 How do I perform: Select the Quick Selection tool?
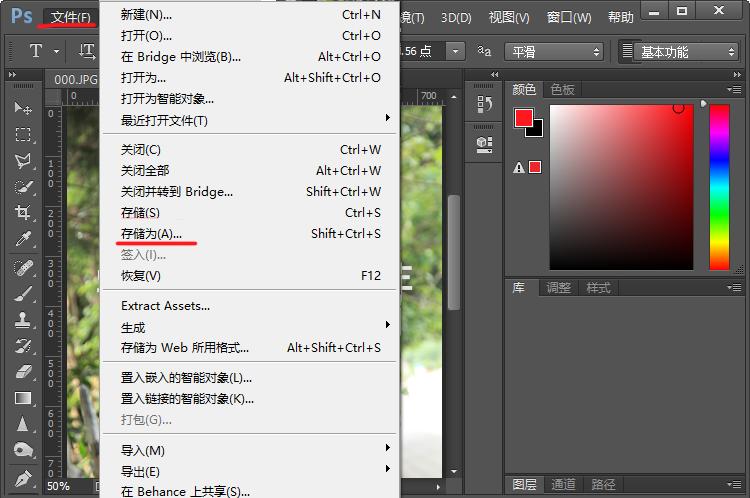click(22, 187)
